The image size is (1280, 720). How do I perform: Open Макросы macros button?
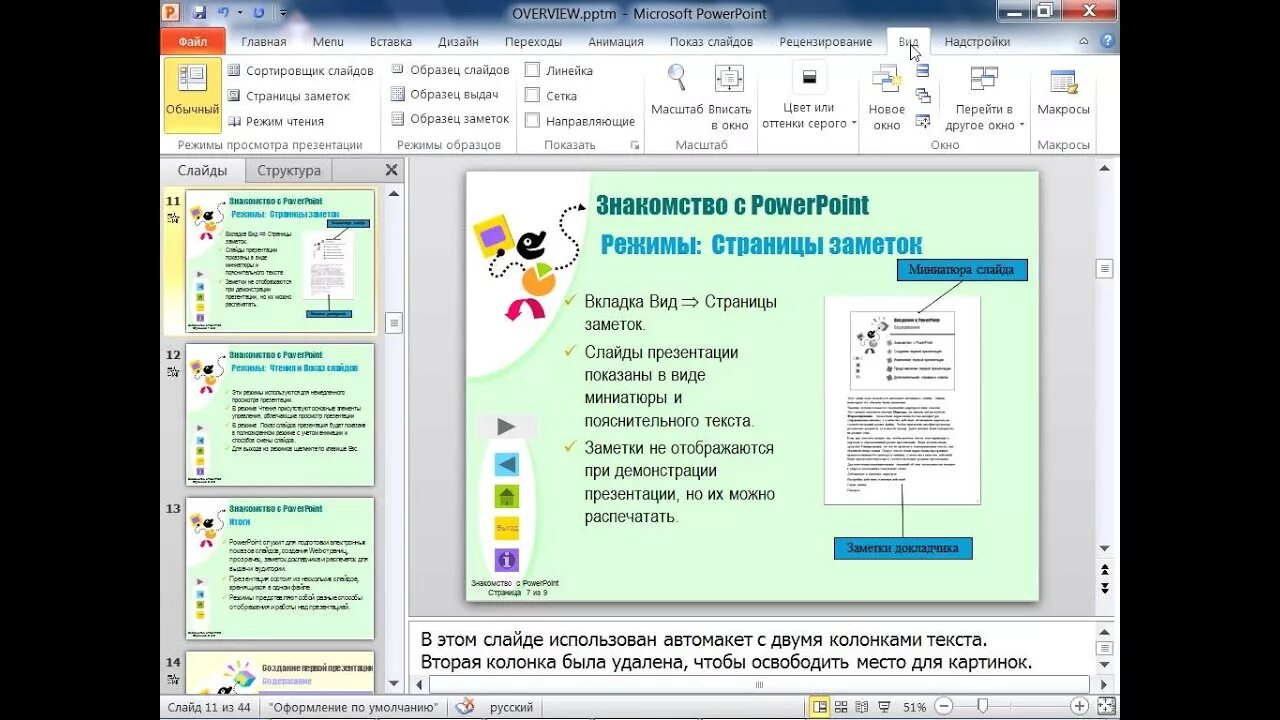click(1063, 94)
